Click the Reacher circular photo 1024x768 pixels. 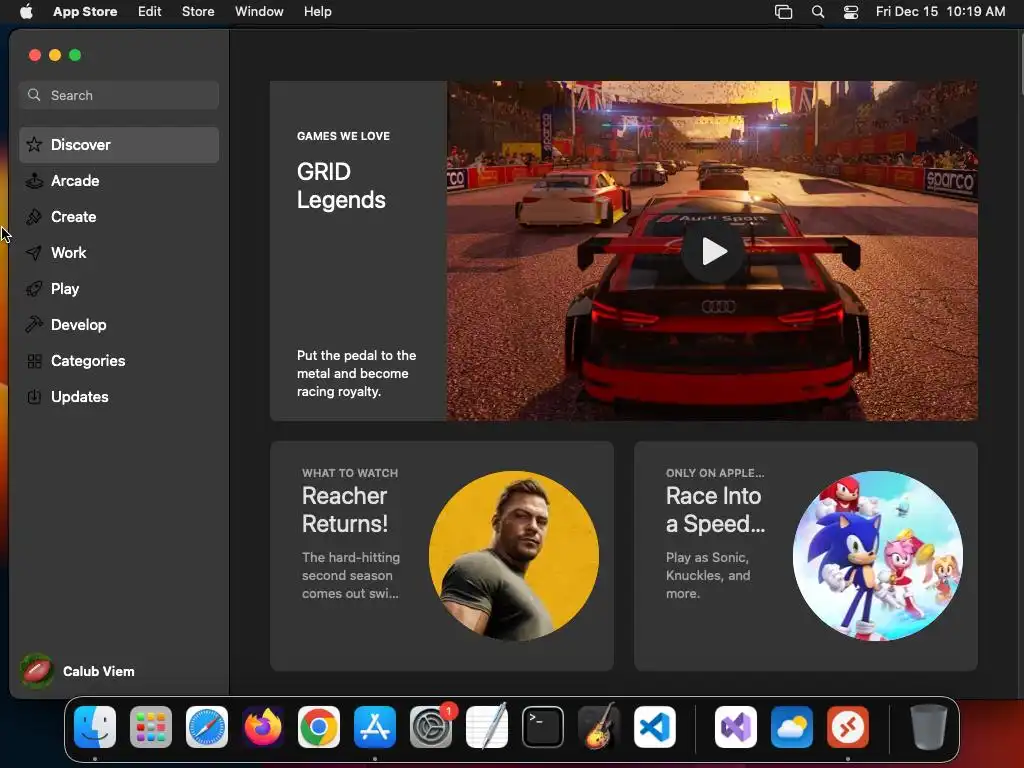tap(513, 556)
